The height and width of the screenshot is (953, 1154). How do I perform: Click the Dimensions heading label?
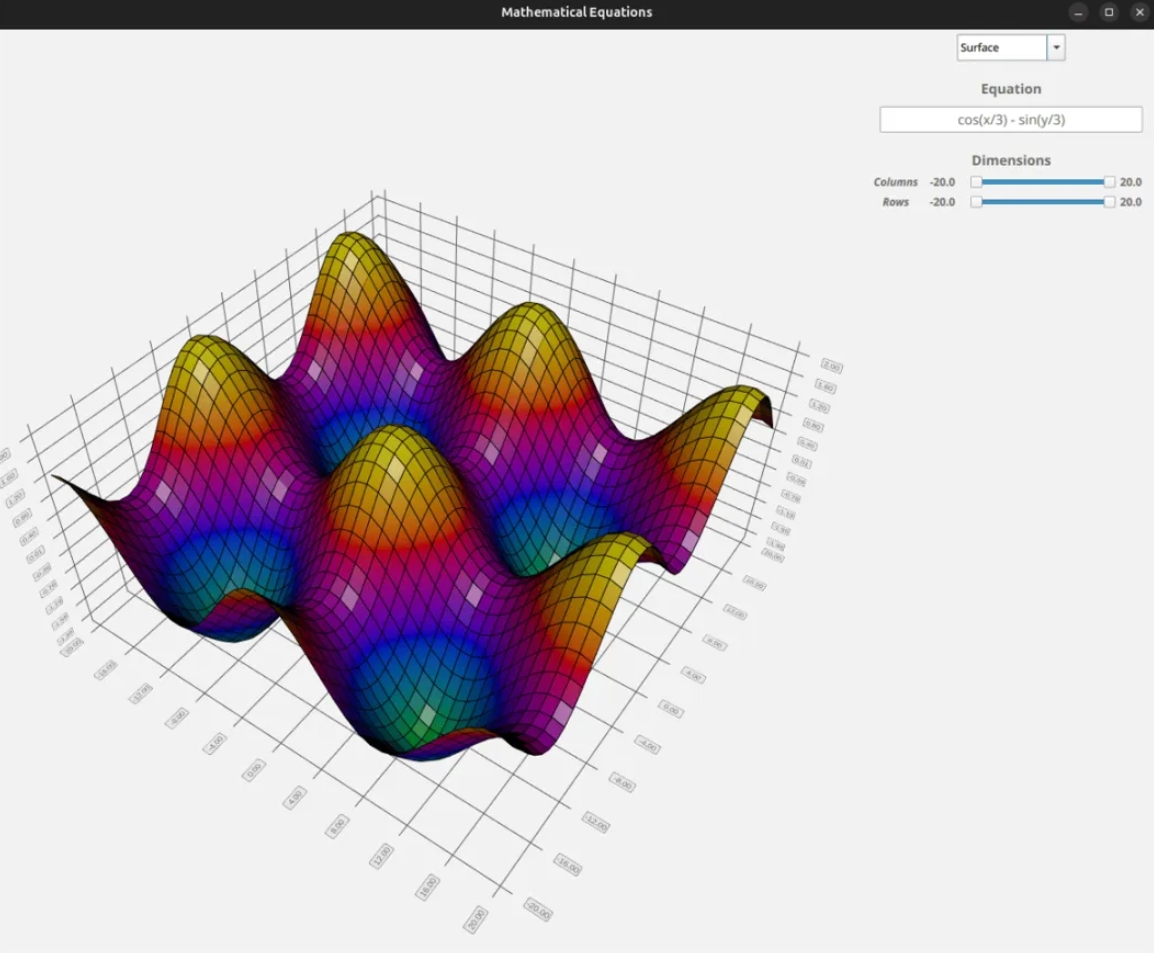[1010, 160]
